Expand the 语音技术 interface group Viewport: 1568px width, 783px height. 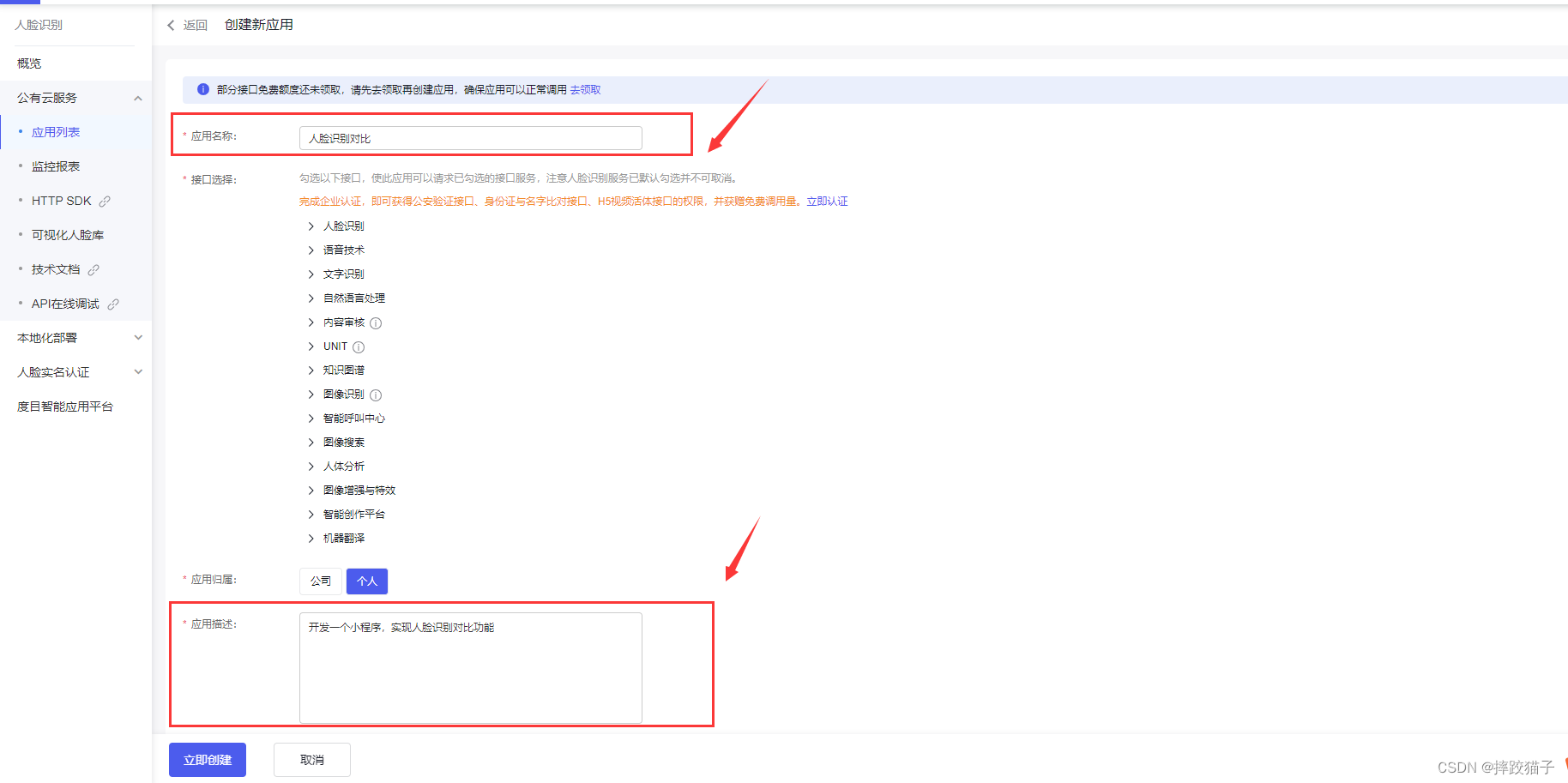(x=311, y=250)
